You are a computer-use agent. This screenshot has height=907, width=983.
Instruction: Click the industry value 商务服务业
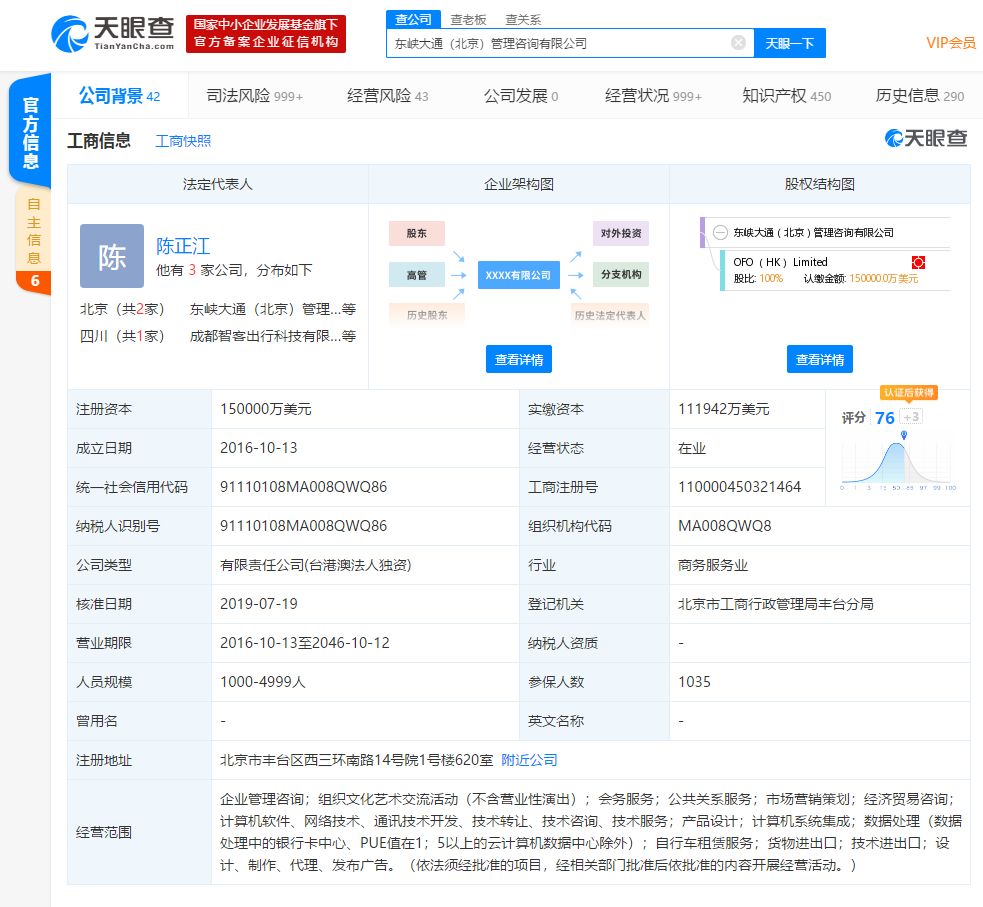tap(713, 565)
